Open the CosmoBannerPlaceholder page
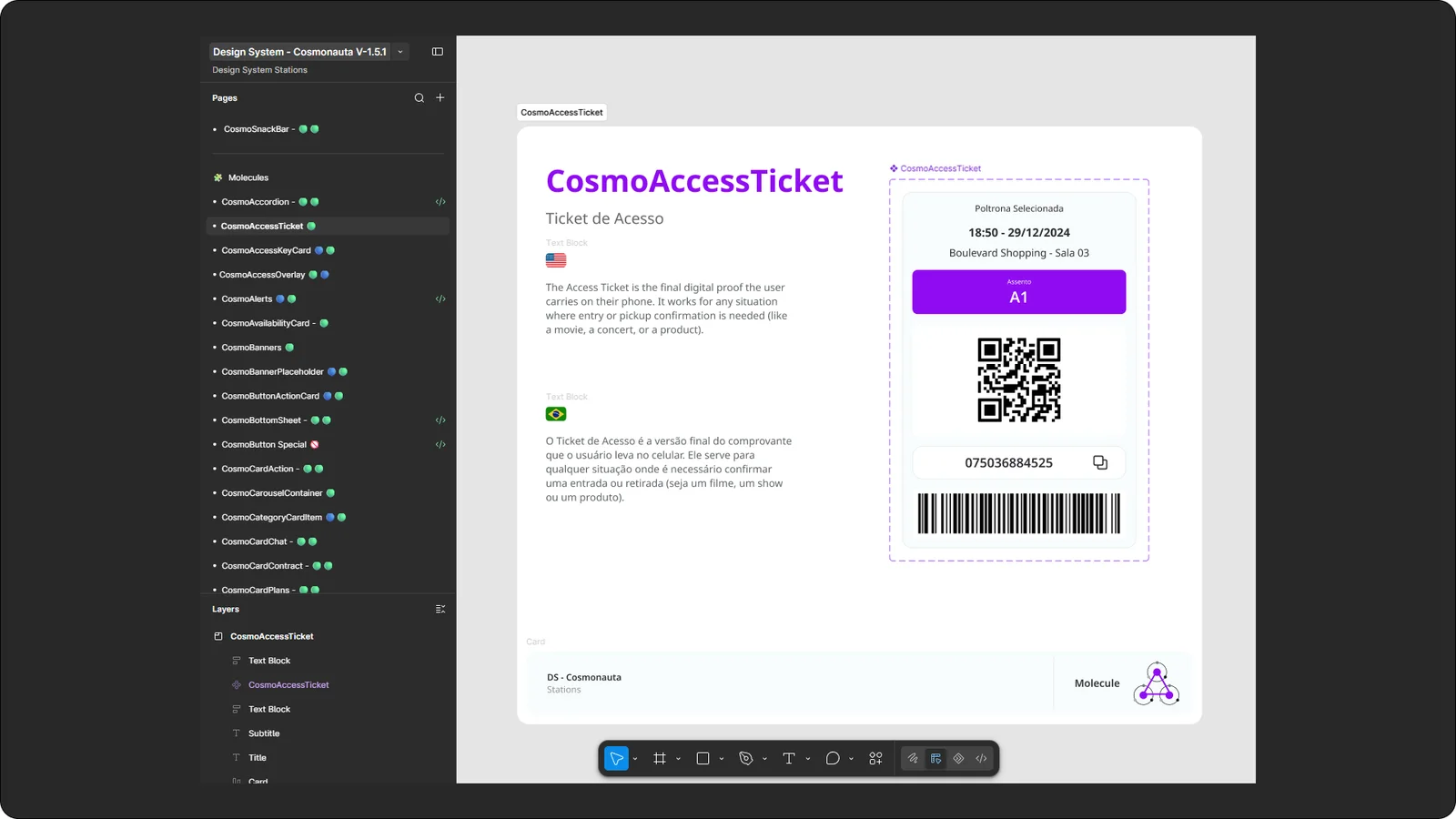The image size is (1456, 819). click(x=328, y=371)
